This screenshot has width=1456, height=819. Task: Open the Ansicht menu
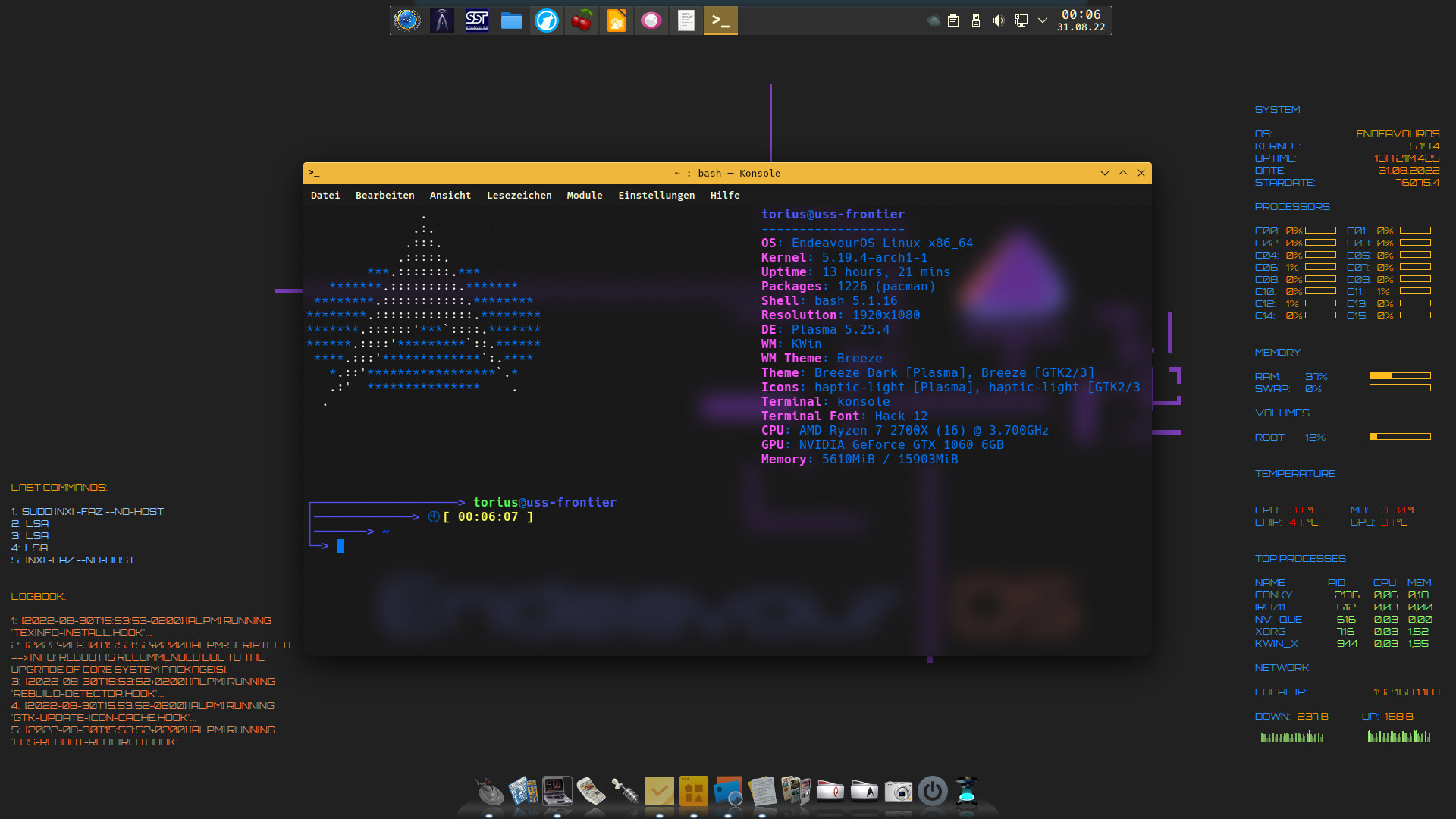click(450, 195)
